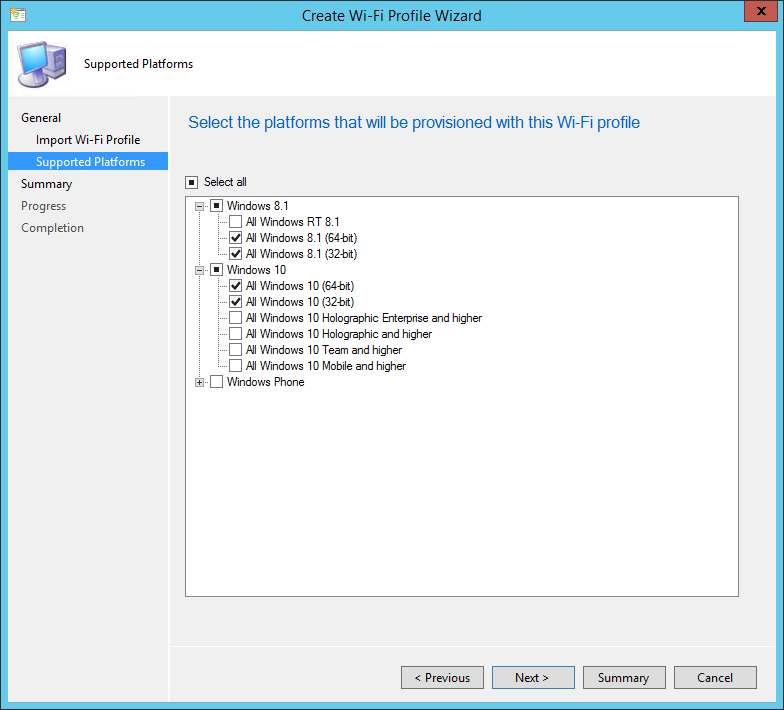Close the Create Wi-Fi Profile Wizard window
The image size is (784, 710).
tap(761, 11)
